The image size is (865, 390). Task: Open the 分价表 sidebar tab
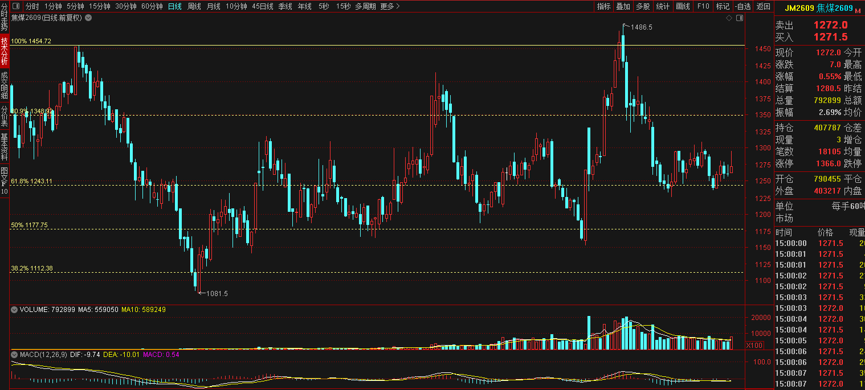(4, 116)
